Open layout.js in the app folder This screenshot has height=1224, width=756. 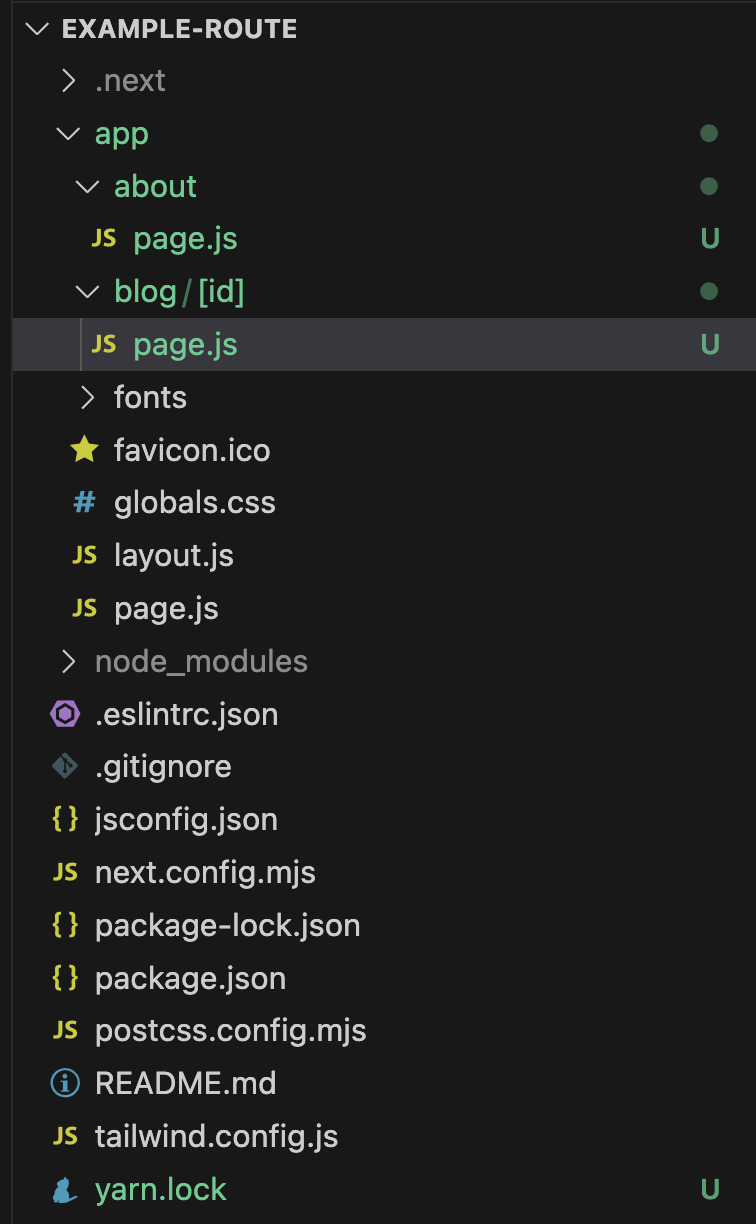(x=173, y=555)
